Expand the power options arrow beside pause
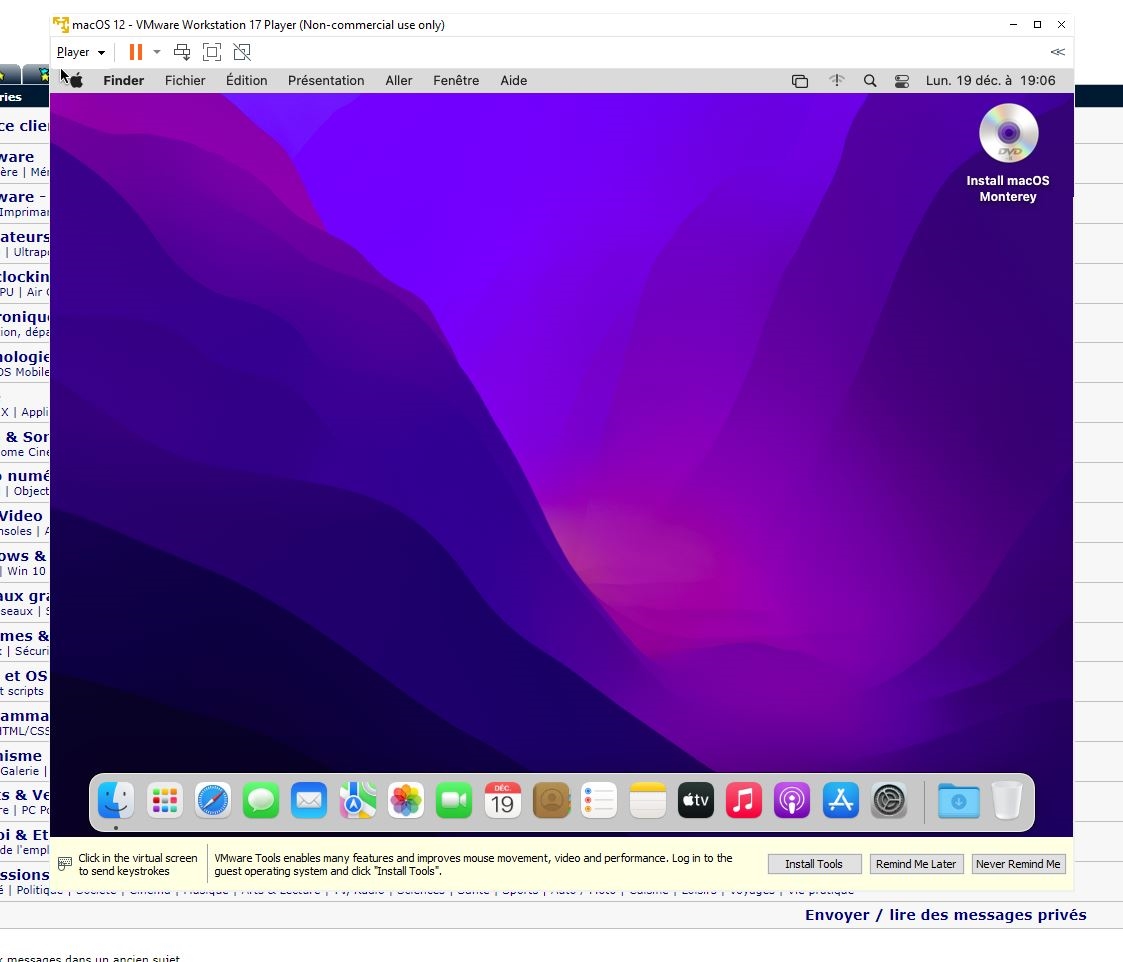Viewport: 1123px width, 962px height. pyautogui.click(x=157, y=52)
